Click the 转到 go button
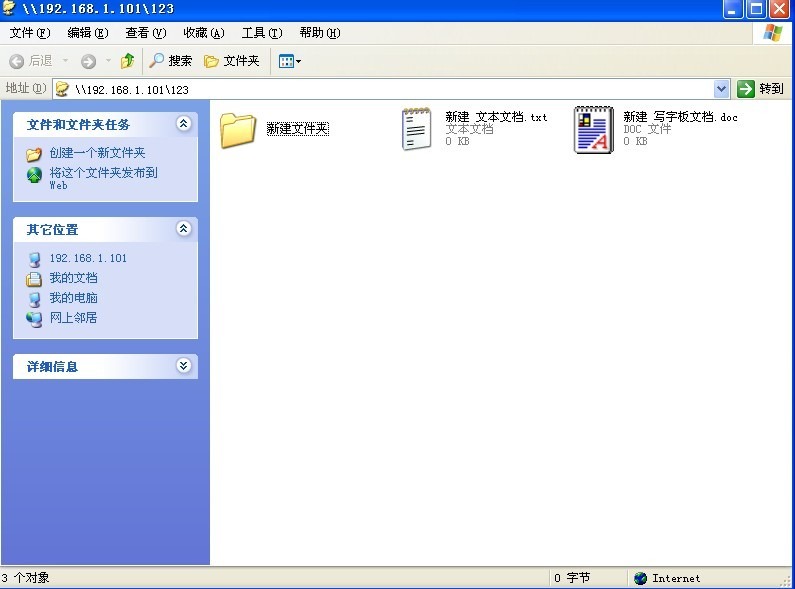 (x=761, y=89)
